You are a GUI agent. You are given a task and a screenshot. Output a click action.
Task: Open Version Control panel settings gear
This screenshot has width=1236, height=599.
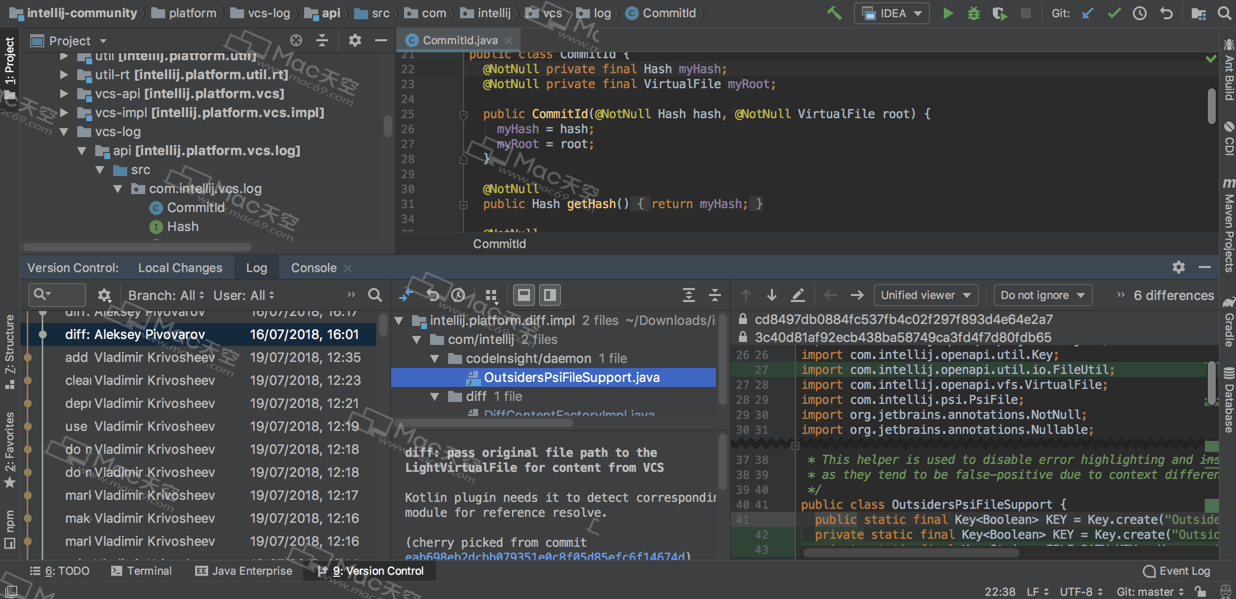pyautogui.click(x=1179, y=267)
